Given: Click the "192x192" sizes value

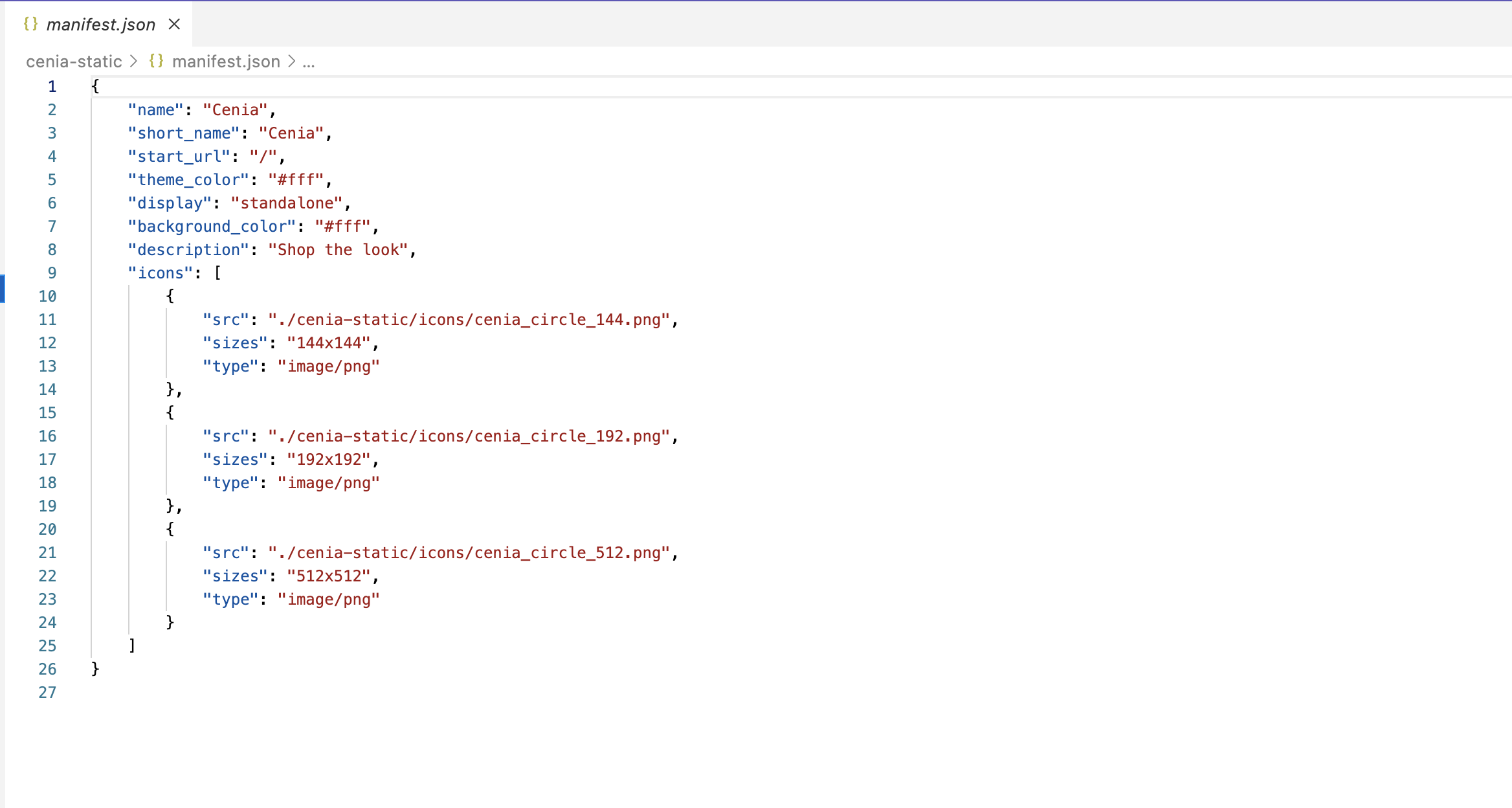Looking at the screenshot, I should (329, 460).
